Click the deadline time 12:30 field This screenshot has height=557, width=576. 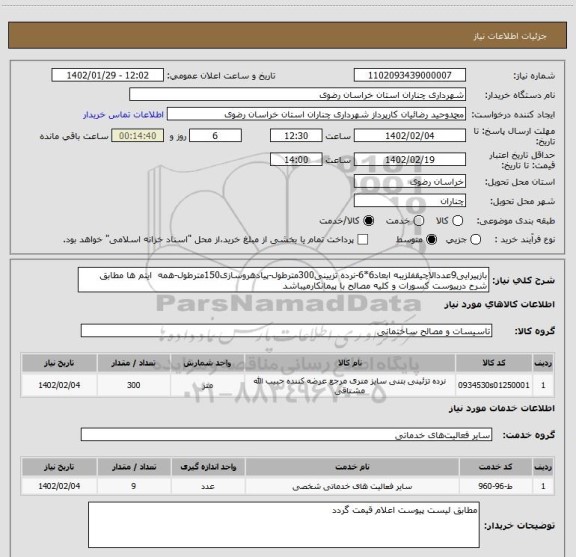click(x=296, y=136)
